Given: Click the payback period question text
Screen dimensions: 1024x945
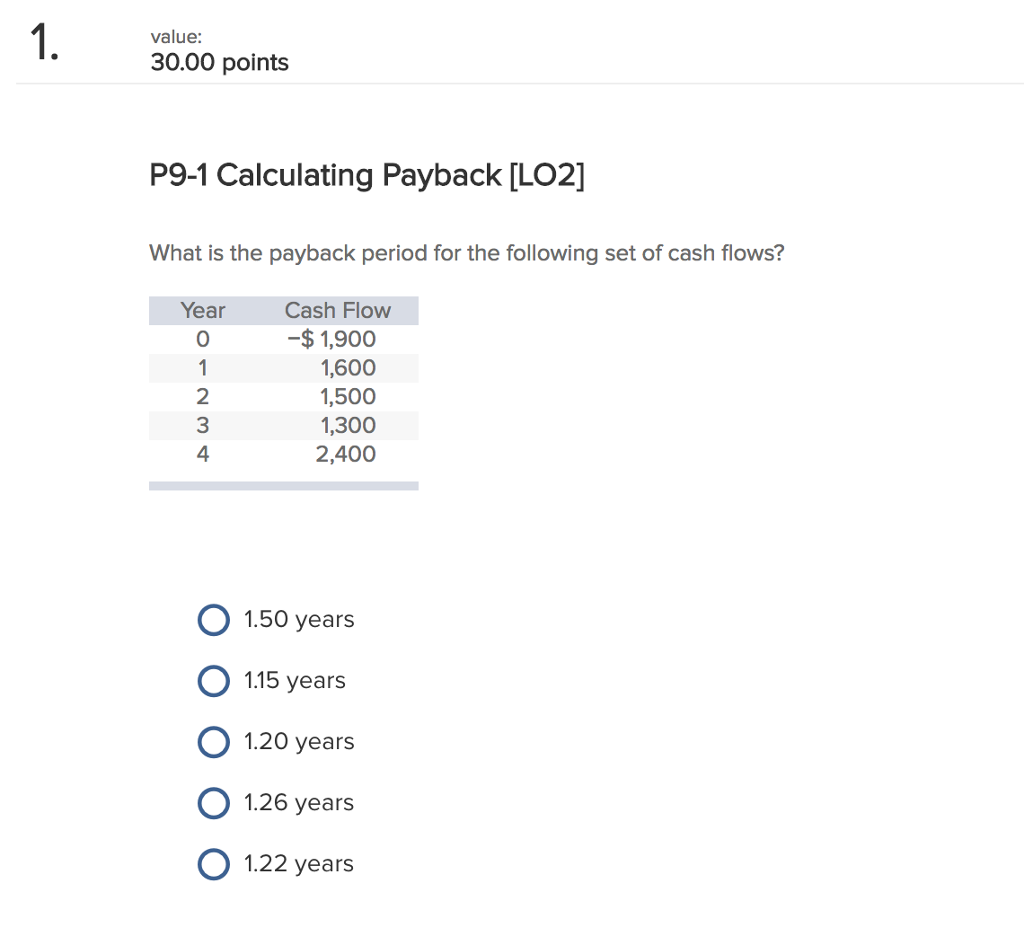Looking at the screenshot, I should [x=467, y=253].
